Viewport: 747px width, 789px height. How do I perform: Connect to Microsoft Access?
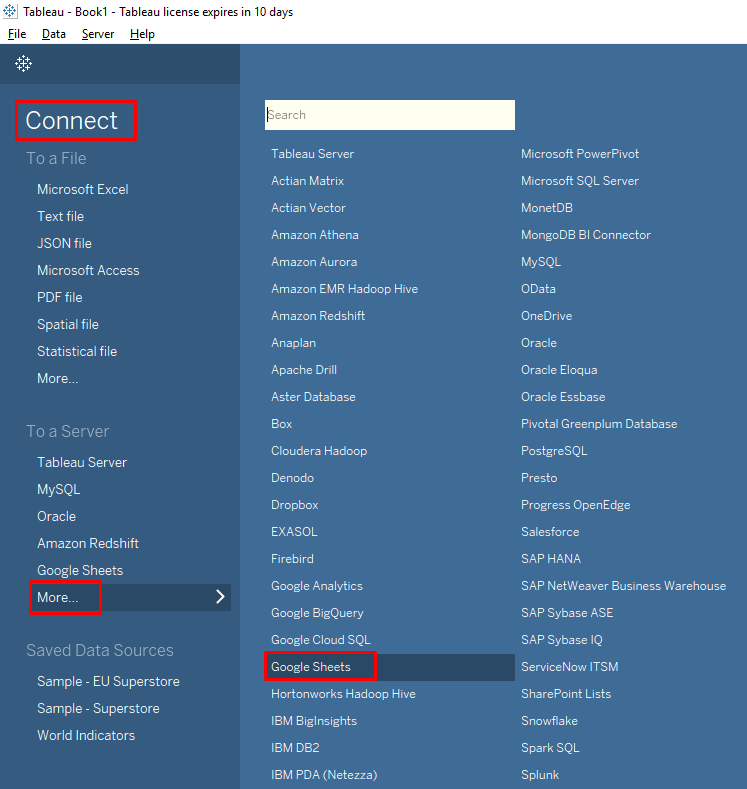[x=88, y=270]
